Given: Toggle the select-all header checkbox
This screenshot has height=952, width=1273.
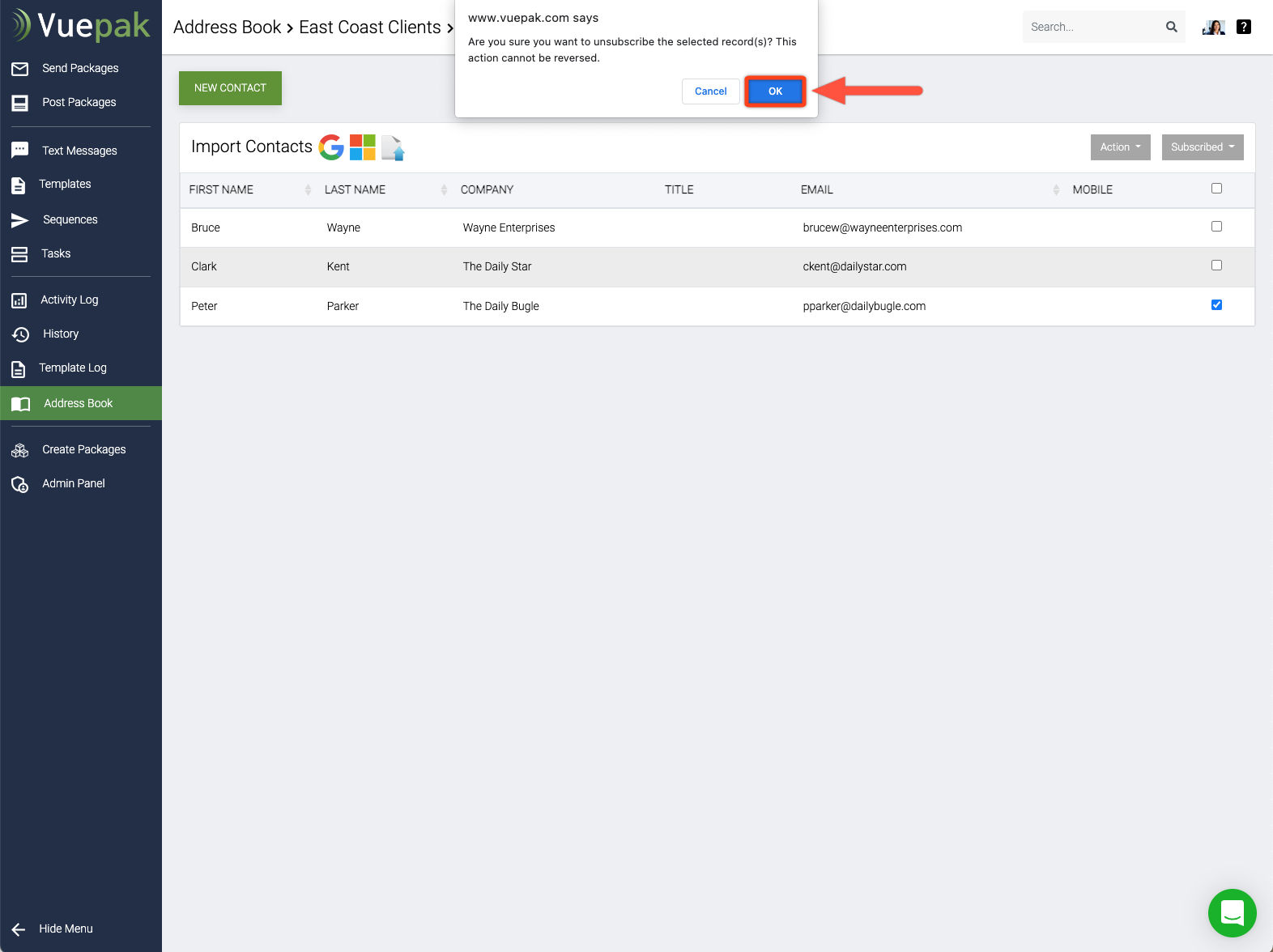Looking at the screenshot, I should coord(1216,189).
